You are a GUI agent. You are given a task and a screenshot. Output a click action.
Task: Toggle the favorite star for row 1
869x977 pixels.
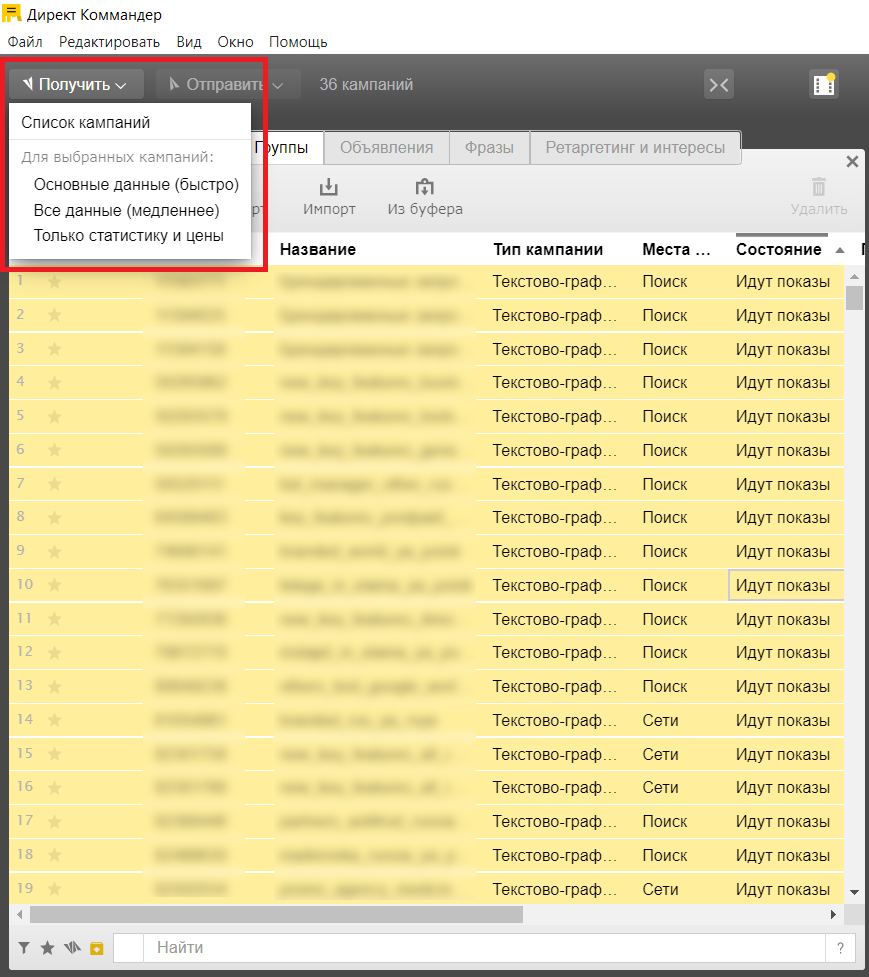click(x=55, y=282)
